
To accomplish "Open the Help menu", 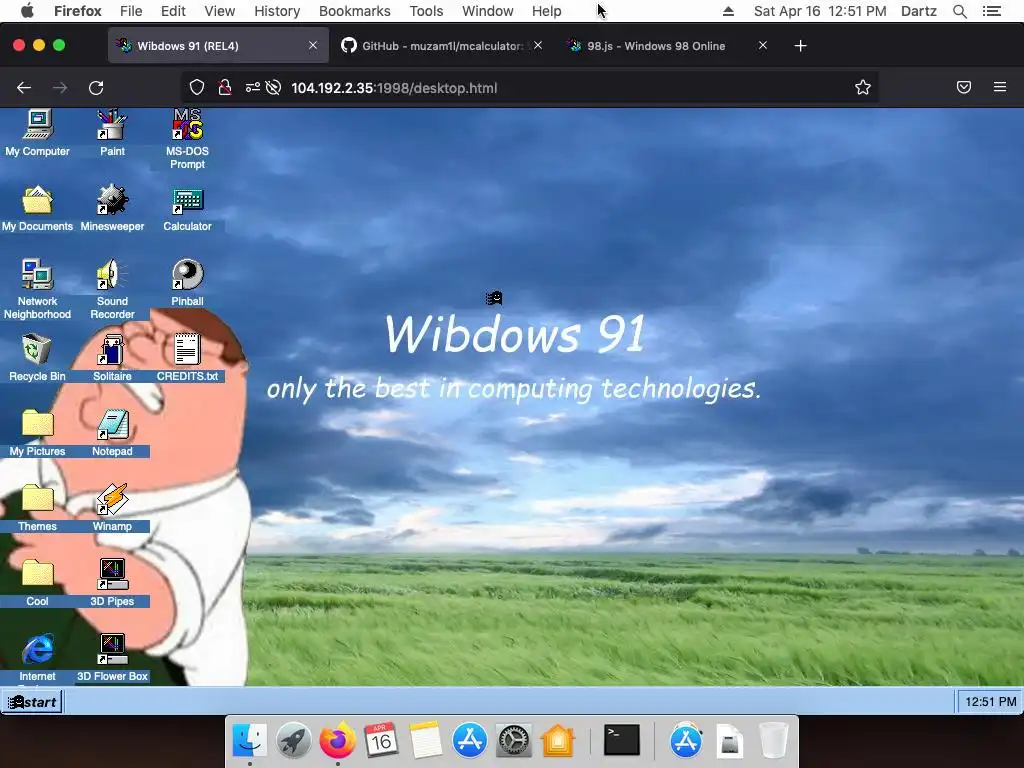I will pos(547,11).
